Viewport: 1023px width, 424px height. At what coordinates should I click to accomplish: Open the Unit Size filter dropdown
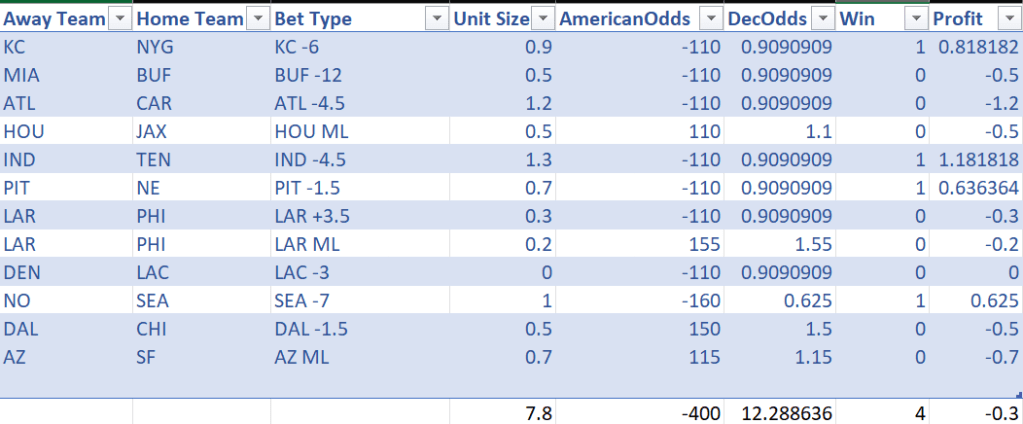(x=543, y=19)
